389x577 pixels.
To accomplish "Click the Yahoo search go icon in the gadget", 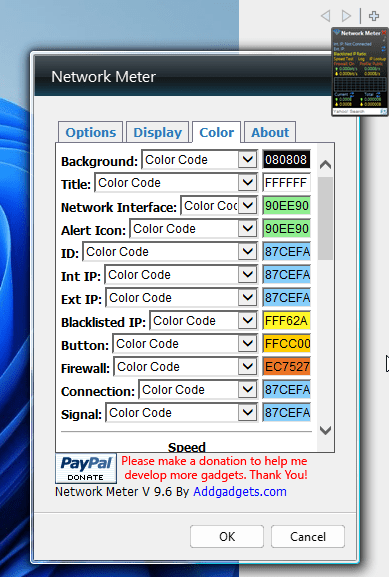I will click(383, 111).
